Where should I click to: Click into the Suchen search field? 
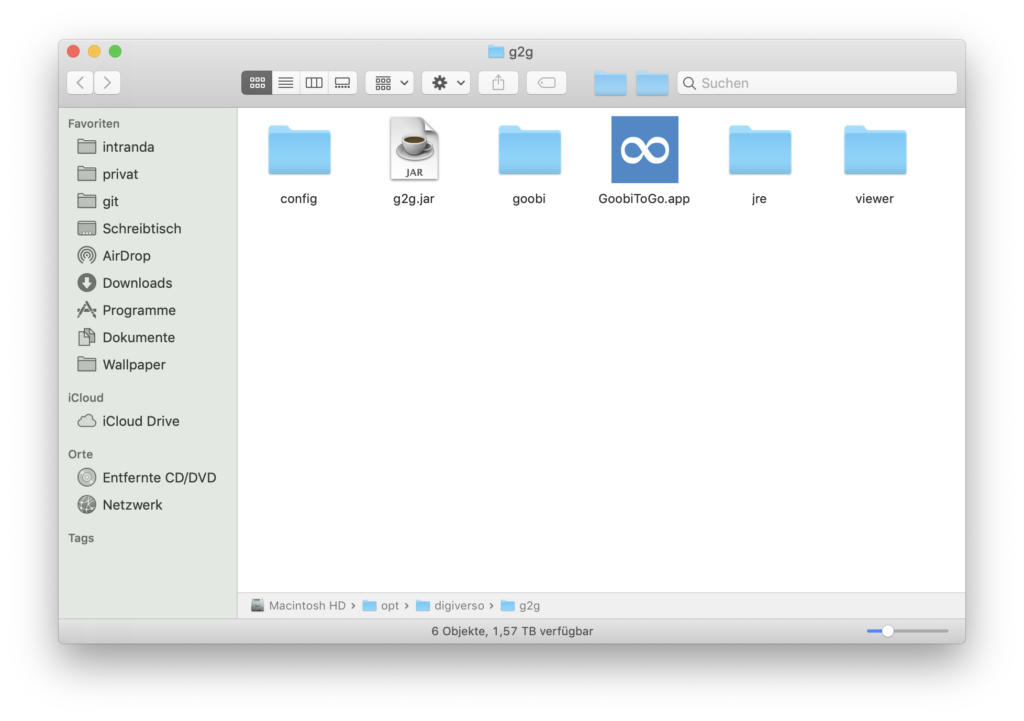point(817,83)
